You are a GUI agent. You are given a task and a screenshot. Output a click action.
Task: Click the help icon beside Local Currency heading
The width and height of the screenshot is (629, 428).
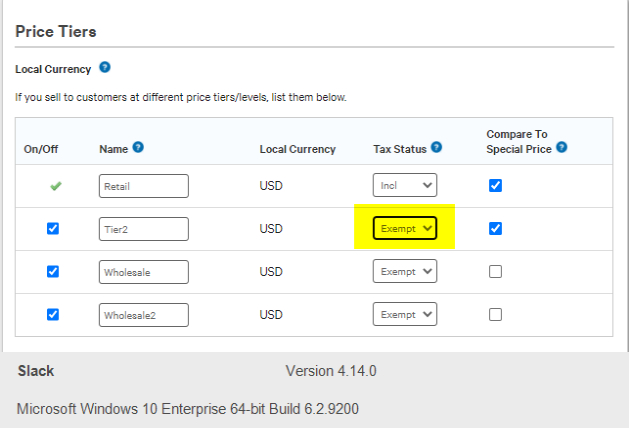pos(105,67)
